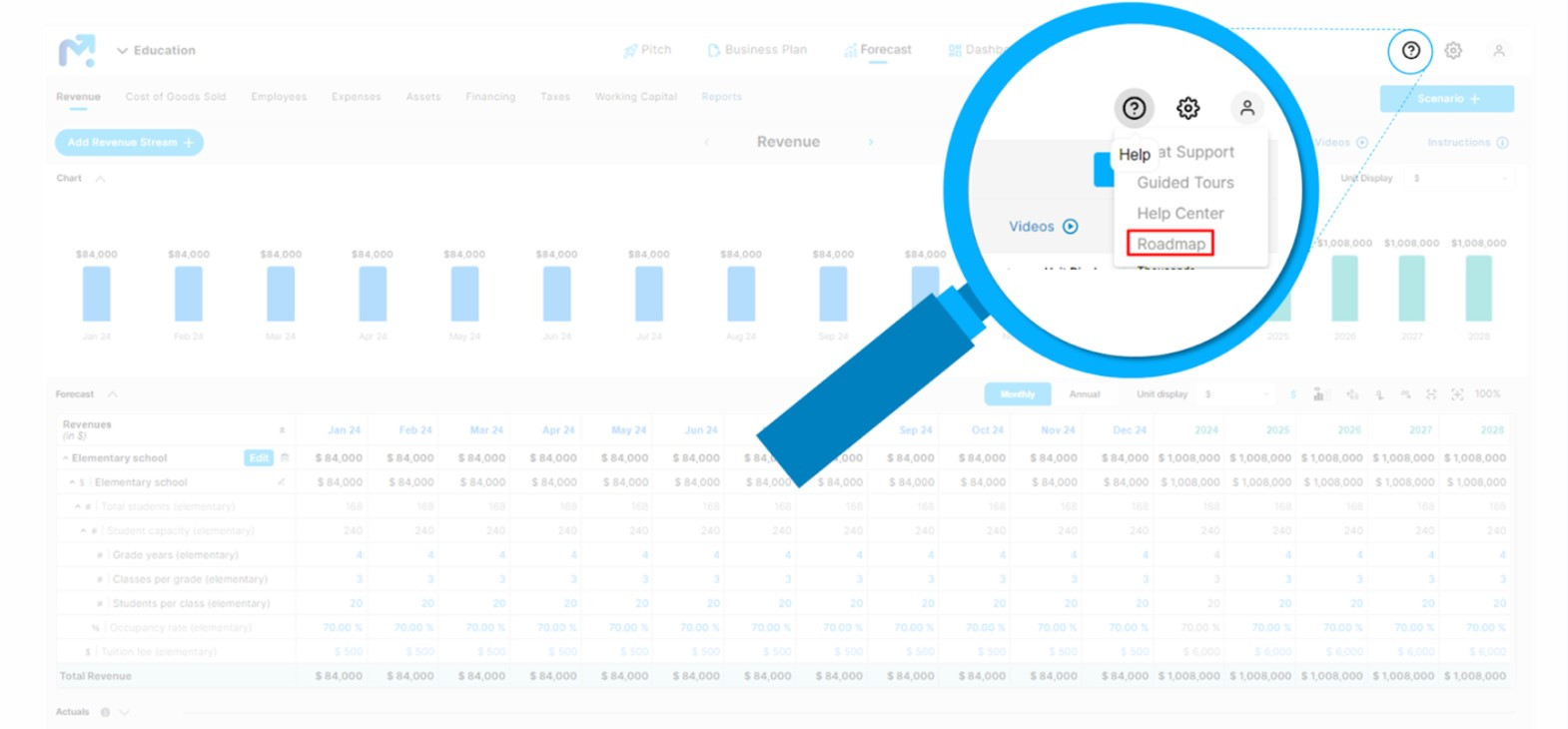Collapse the Chart section
The image size is (1568, 729).
point(100,179)
